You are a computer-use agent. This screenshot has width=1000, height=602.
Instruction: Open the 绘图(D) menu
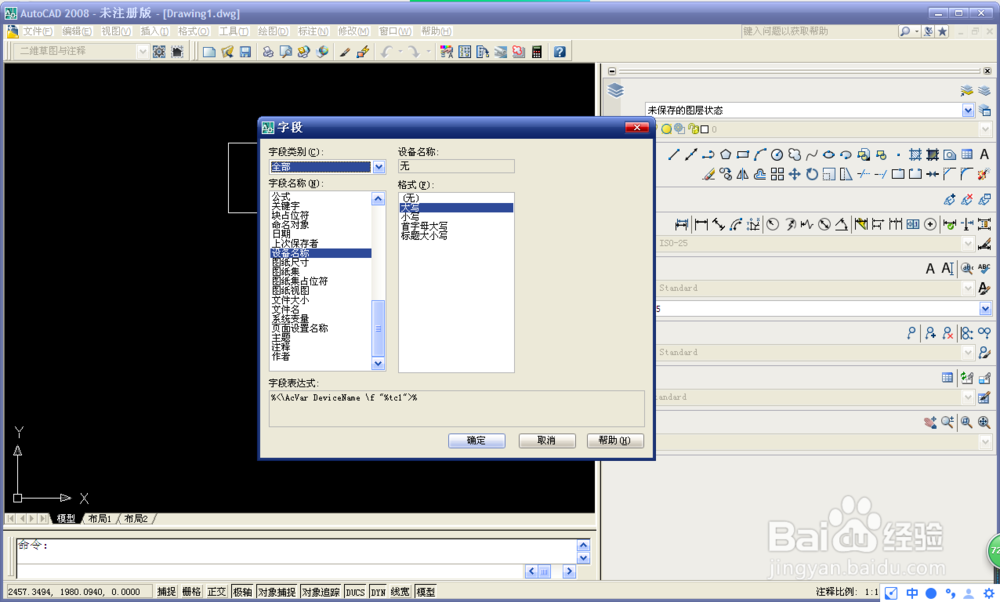pos(273,31)
